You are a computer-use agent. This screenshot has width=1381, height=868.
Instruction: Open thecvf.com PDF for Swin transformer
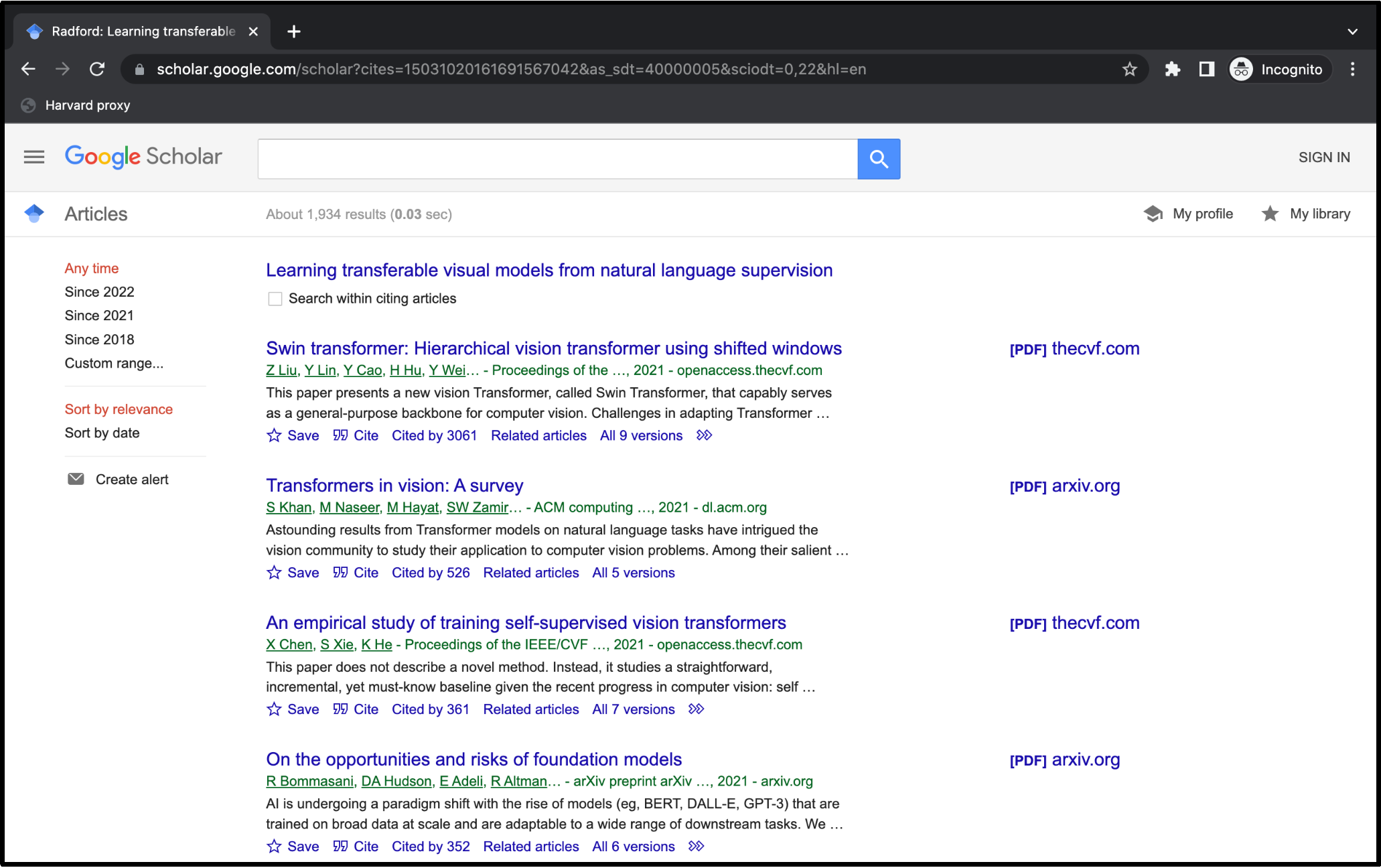(x=1074, y=349)
